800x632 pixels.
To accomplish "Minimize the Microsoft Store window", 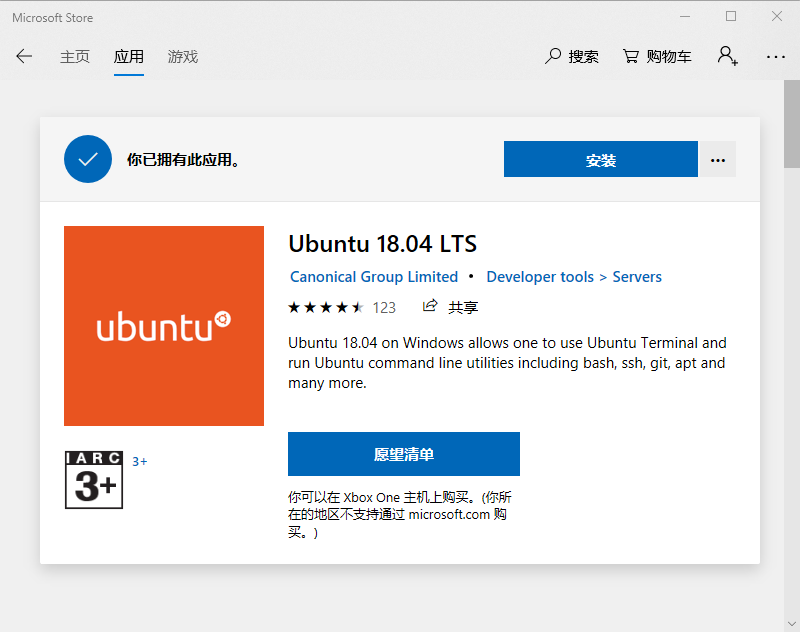I will 685,17.
